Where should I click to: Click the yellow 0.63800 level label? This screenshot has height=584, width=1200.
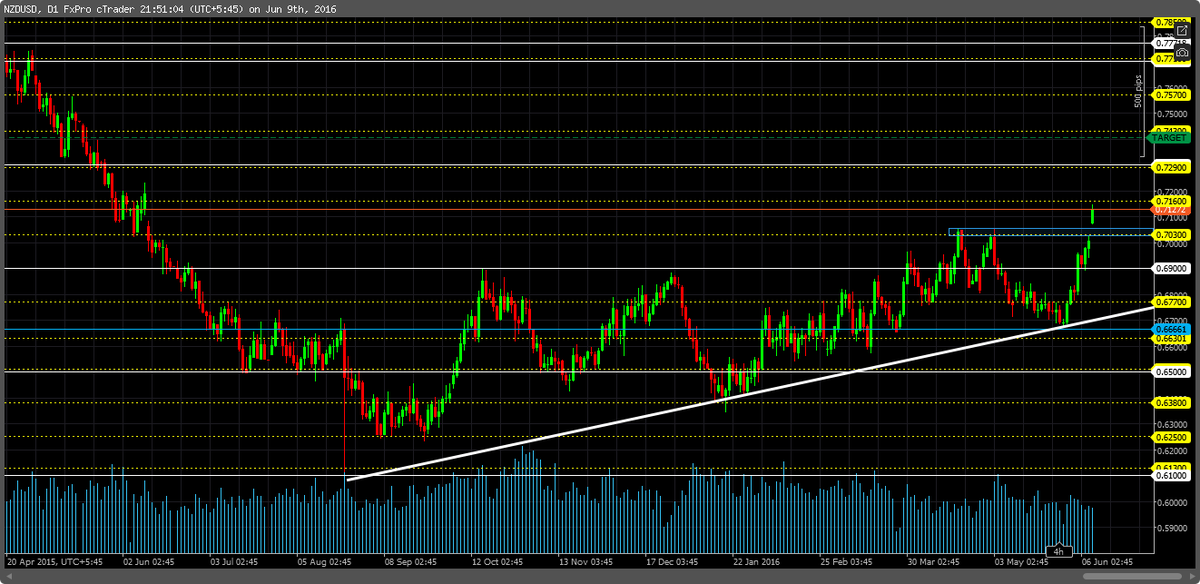pos(1171,403)
